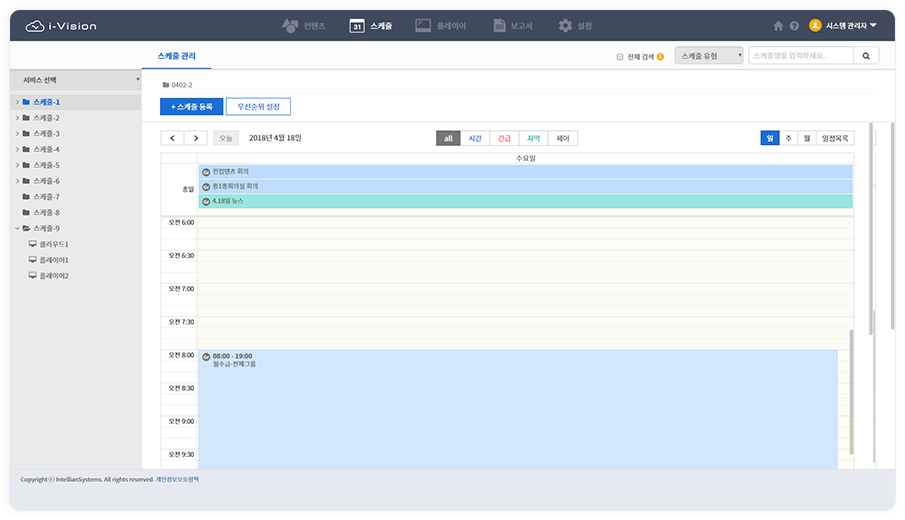Open the 전컴텐츠 회의 all-day event
This screenshot has width=905, height=520.
[526, 171]
